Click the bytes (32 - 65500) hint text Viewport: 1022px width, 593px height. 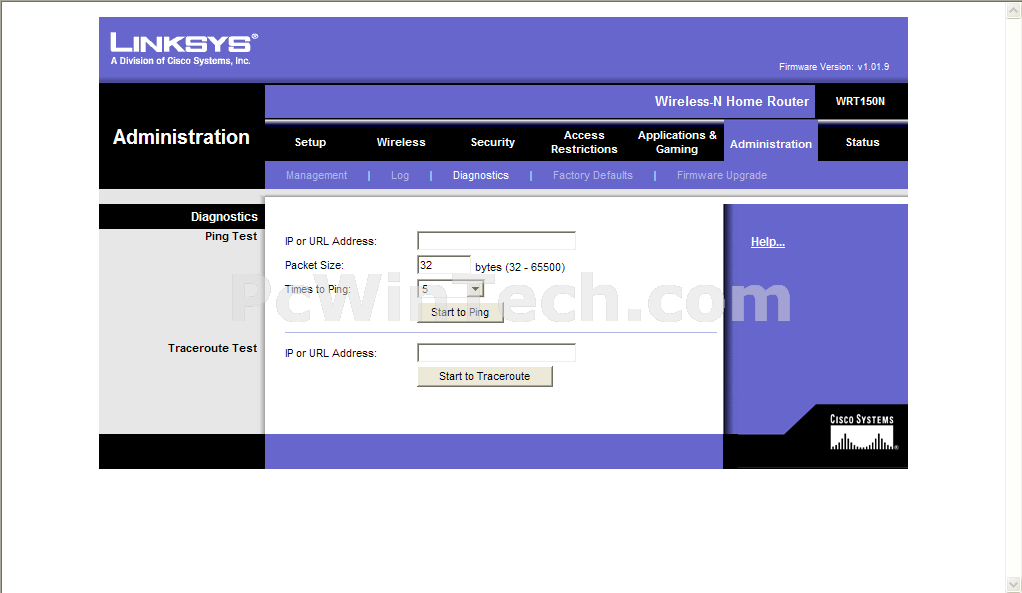click(x=519, y=267)
